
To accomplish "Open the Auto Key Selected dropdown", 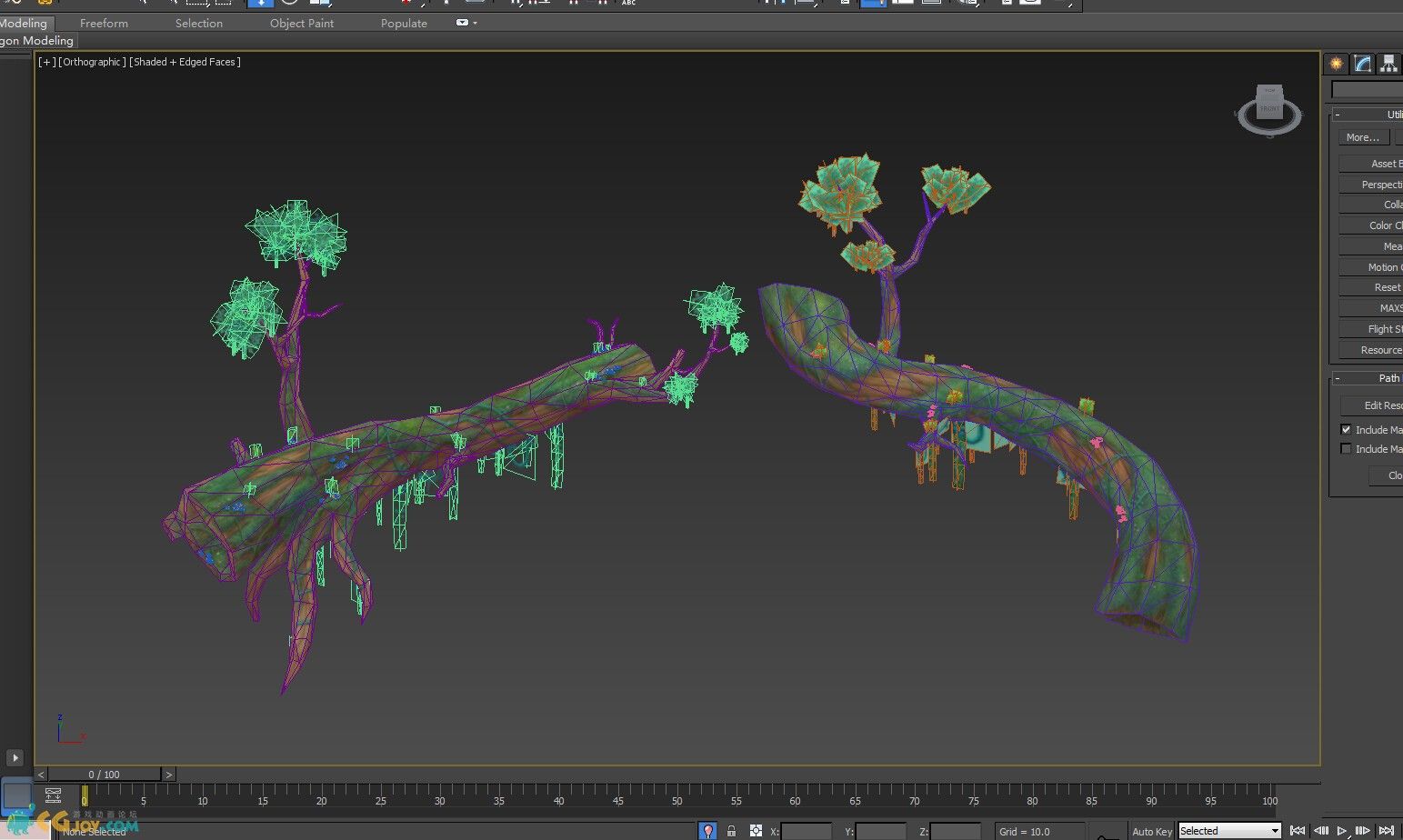I will pos(1229,831).
